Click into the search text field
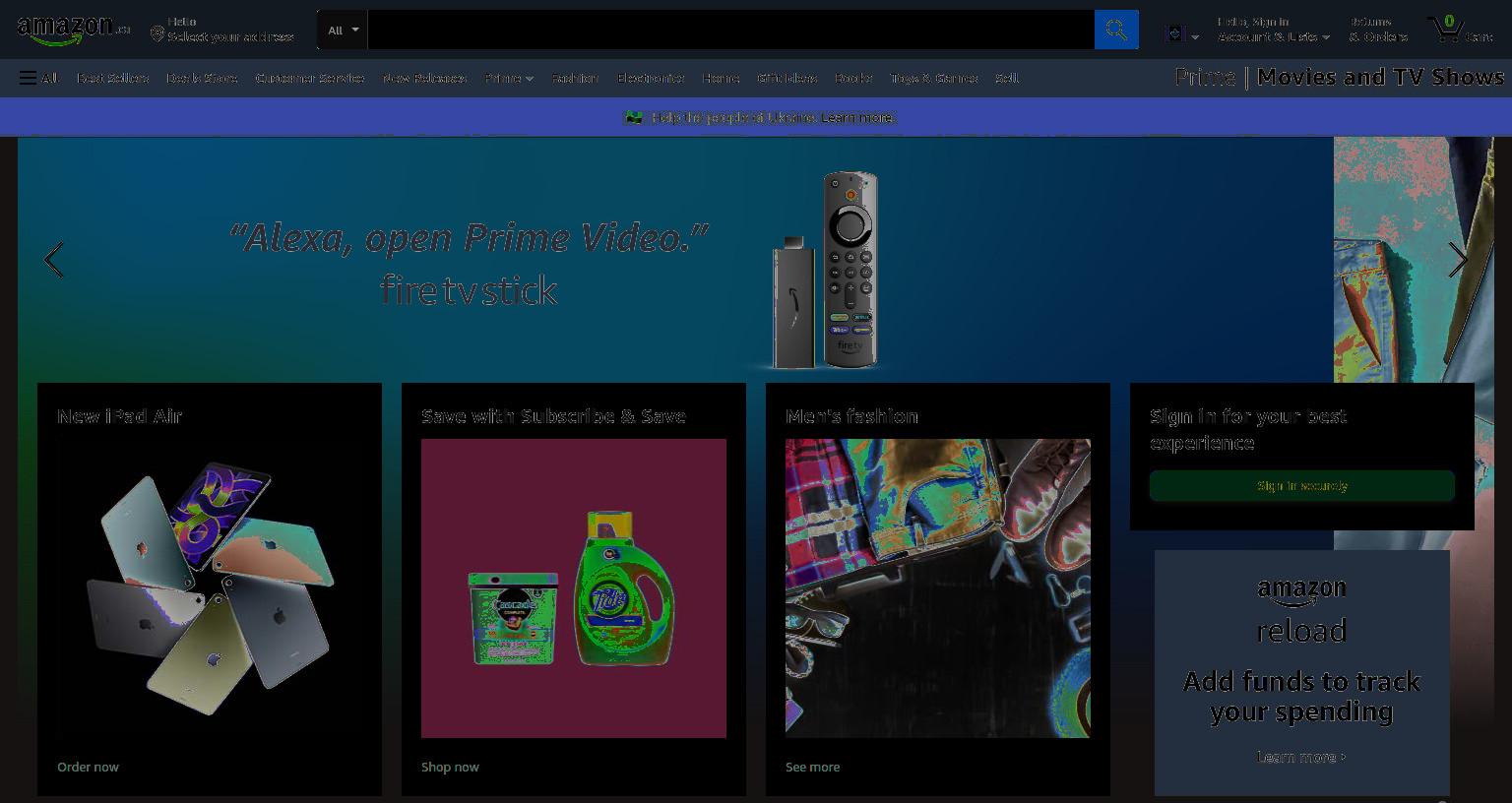1512x803 pixels. click(730, 30)
